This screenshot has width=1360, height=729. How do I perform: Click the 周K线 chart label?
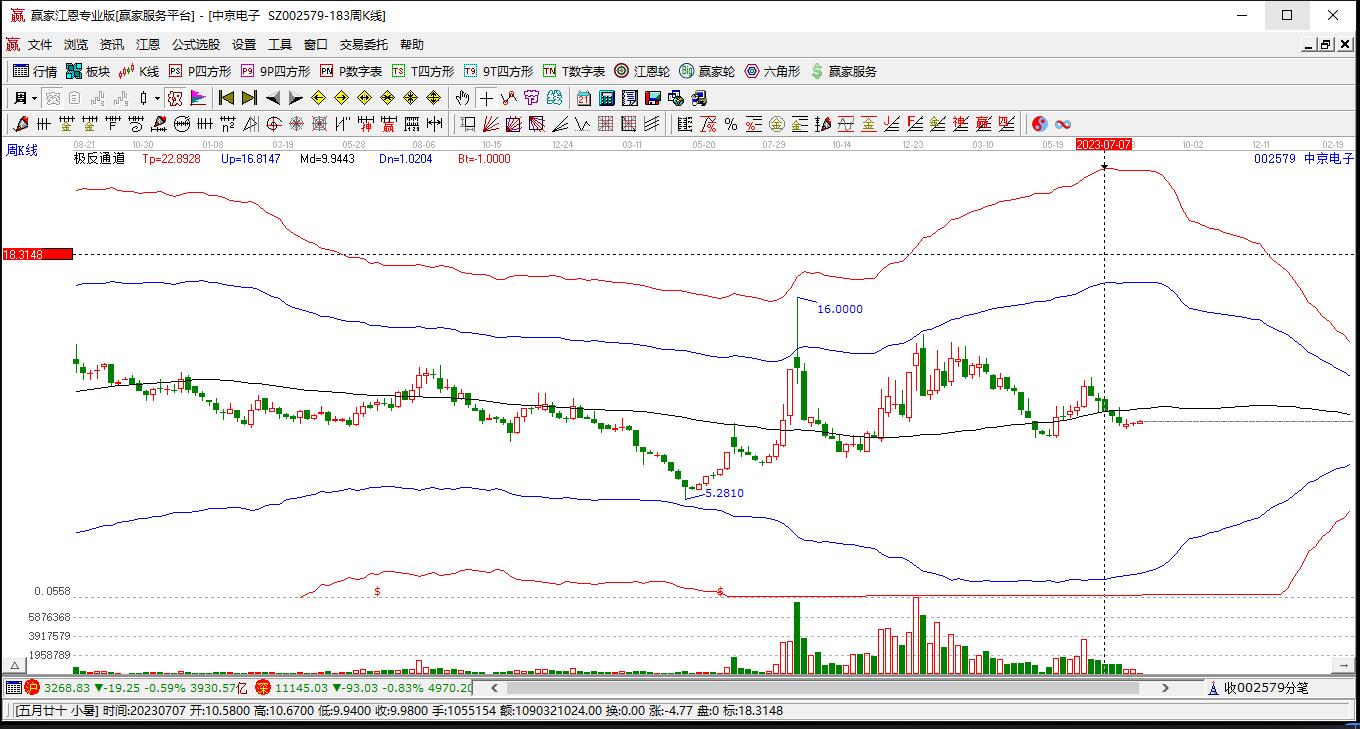(22, 150)
